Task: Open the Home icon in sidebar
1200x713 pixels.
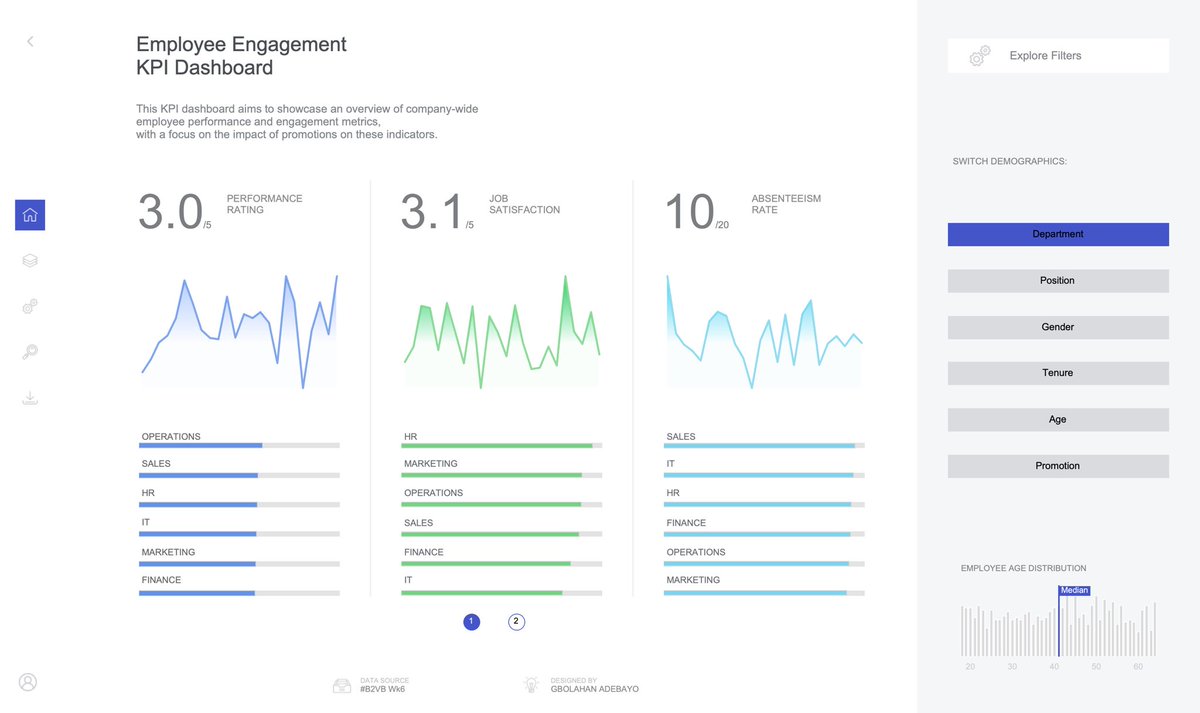Action: 30,214
